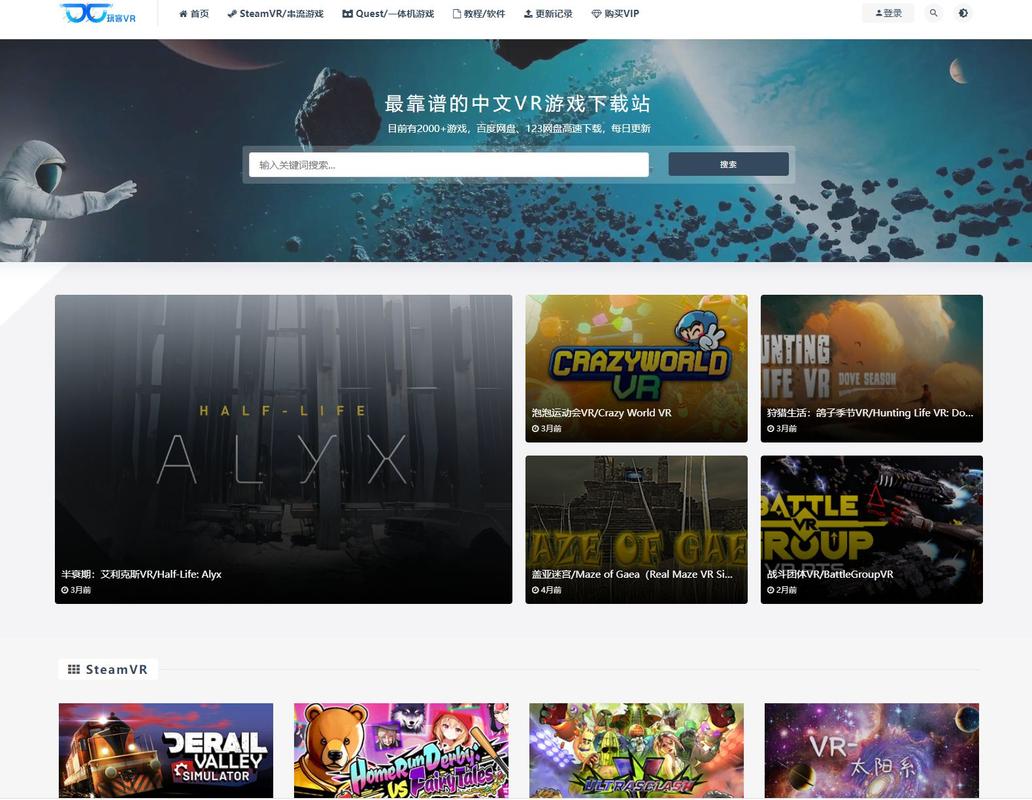The height and width of the screenshot is (800, 1032).
Task: Click the '4月前' time under Maze of Gaea
Action: point(547,590)
